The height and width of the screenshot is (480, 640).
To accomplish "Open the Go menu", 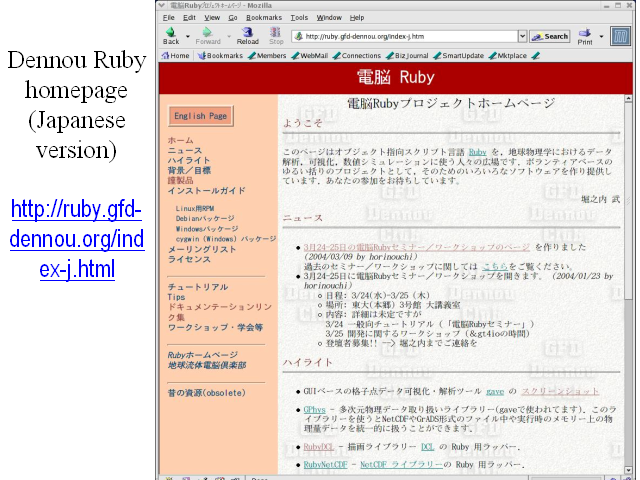I will (233, 18).
